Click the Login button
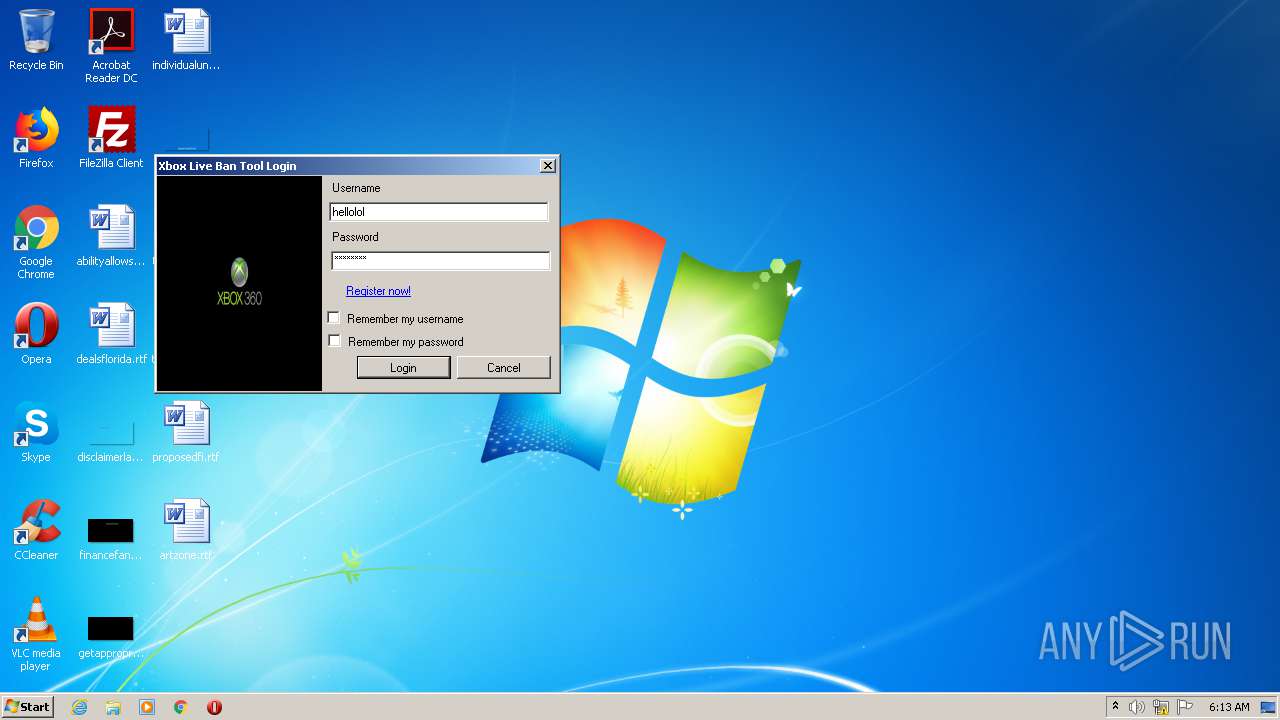The width and height of the screenshot is (1280, 720). (x=403, y=368)
